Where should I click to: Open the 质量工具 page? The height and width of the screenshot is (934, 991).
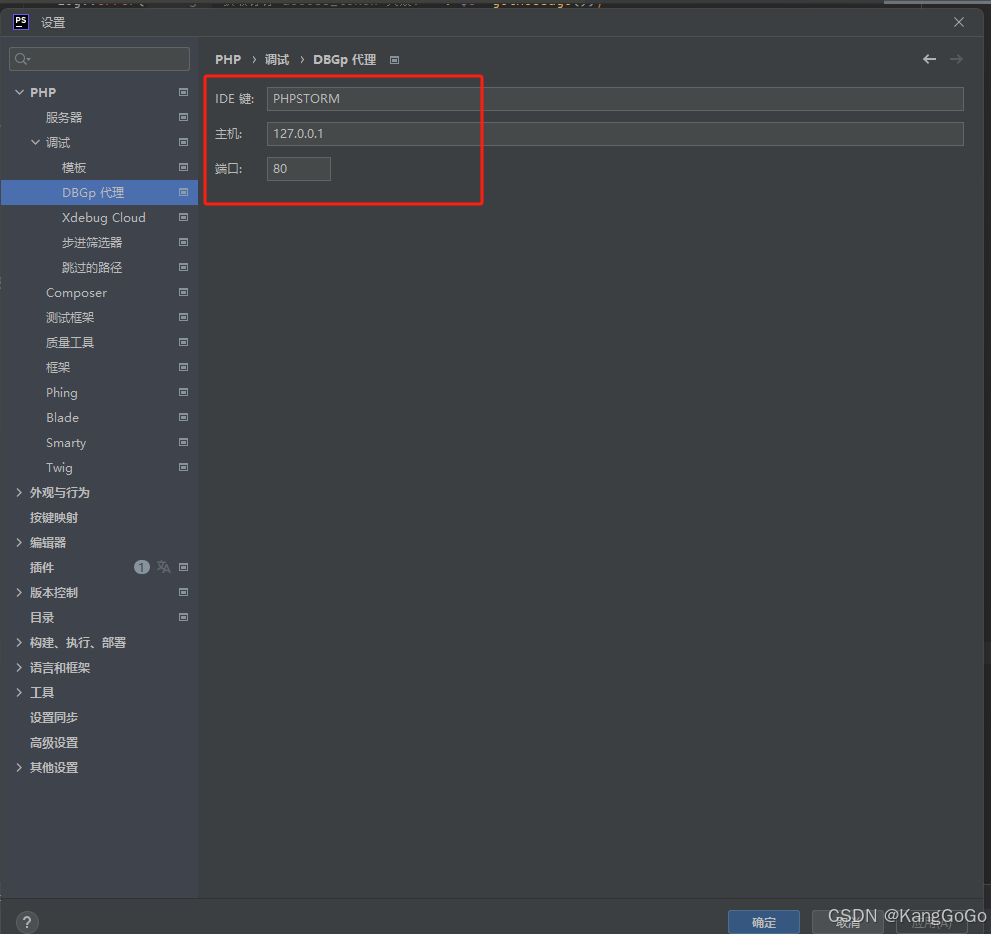[x=70, y=343]
